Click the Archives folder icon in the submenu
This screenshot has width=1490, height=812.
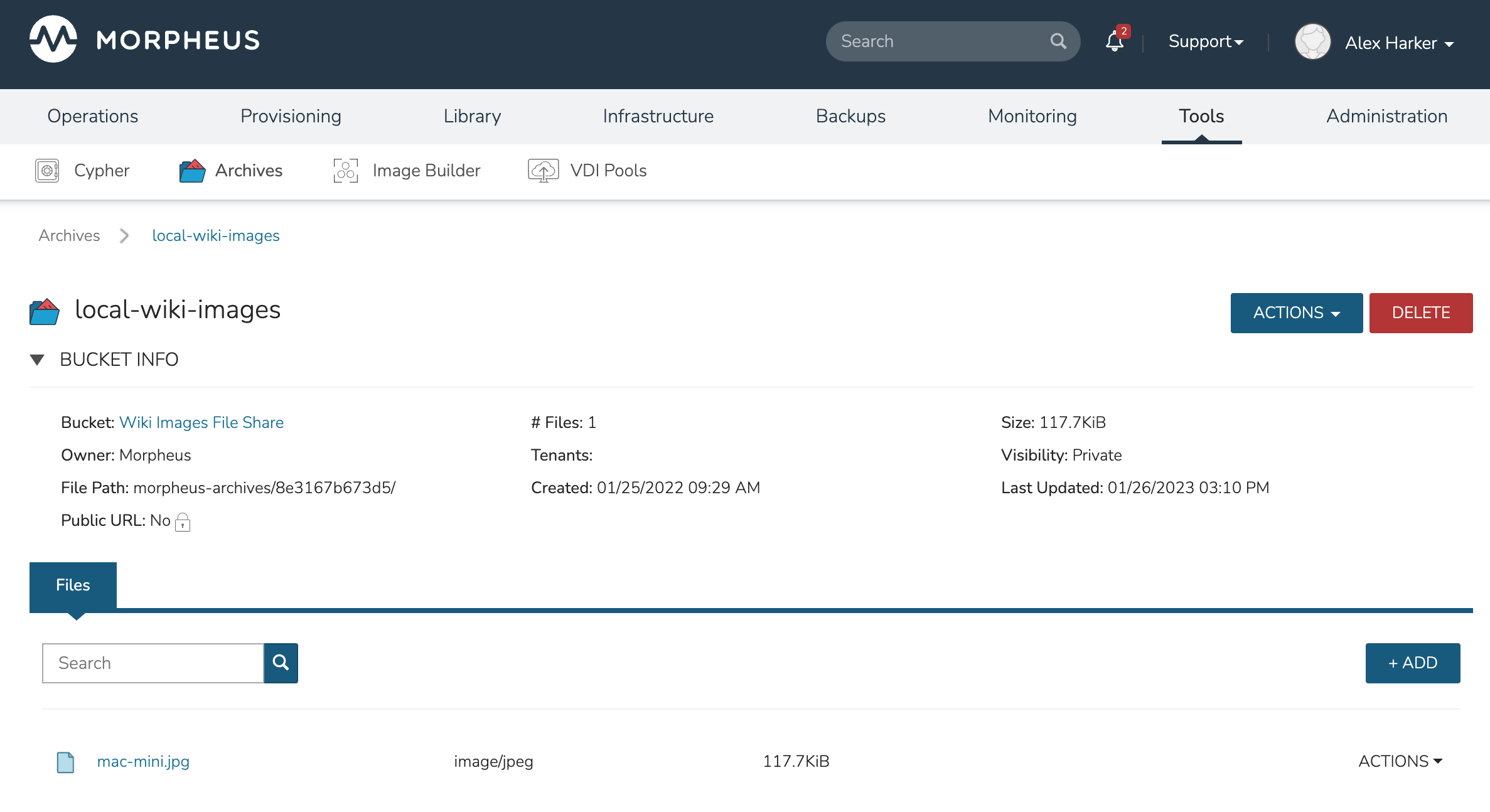click(x=192, y=171)
